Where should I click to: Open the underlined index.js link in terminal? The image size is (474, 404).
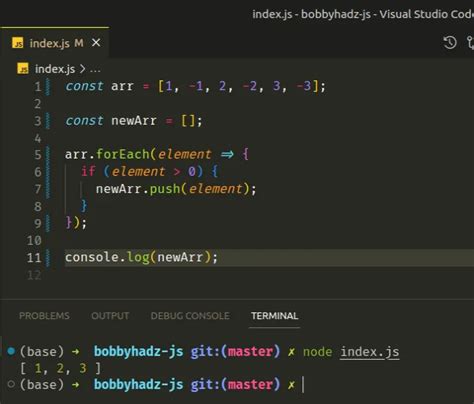click(370, 352)
